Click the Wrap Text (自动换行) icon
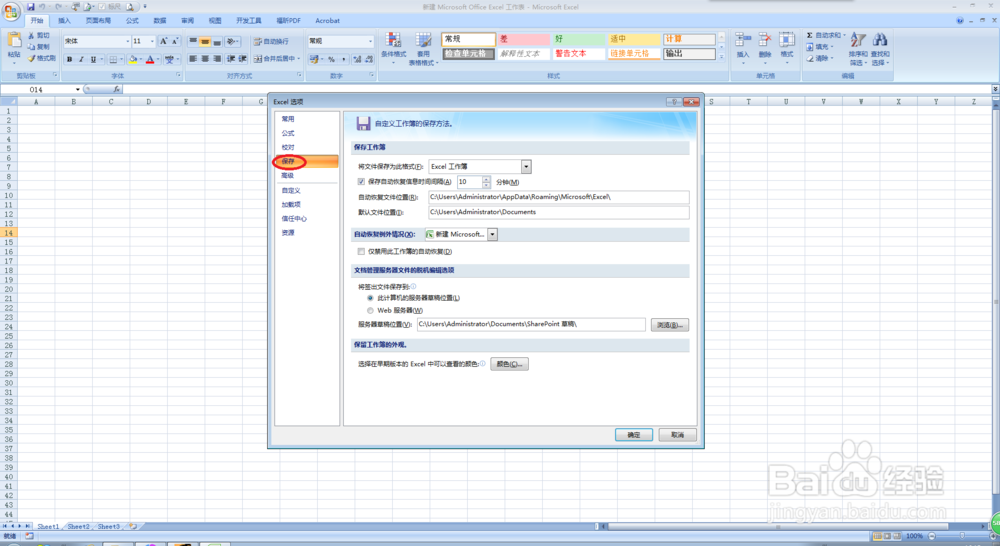1000x546 pixels. [x=258, y=41]
